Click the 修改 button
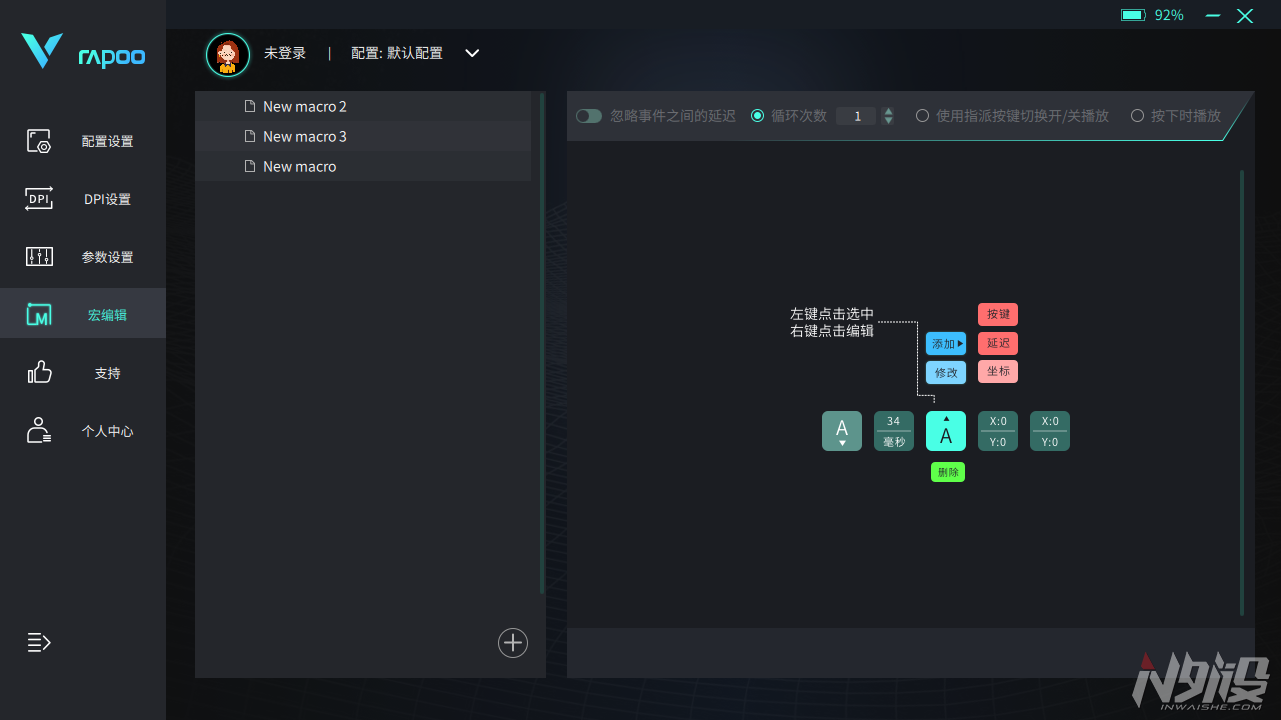This screenshot has width=1281, height=720. pyautogui.click(x=946, y=373)
